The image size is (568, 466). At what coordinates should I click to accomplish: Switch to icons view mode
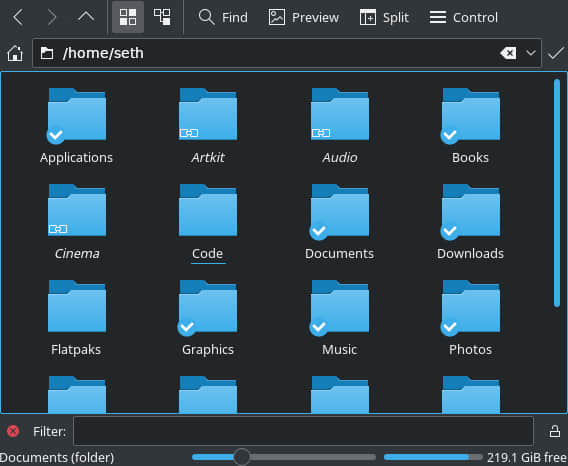128,17
